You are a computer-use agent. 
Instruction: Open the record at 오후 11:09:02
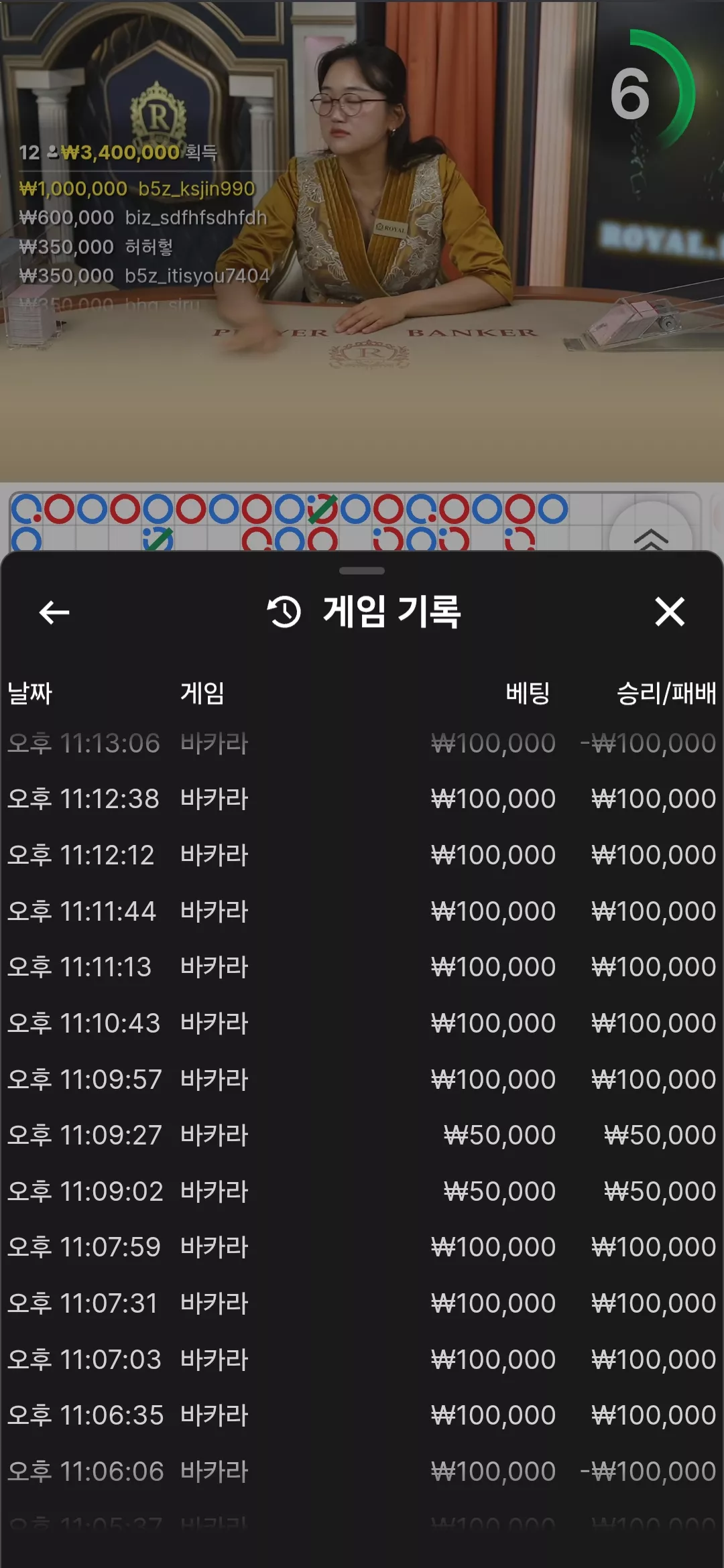[362, 1191]
